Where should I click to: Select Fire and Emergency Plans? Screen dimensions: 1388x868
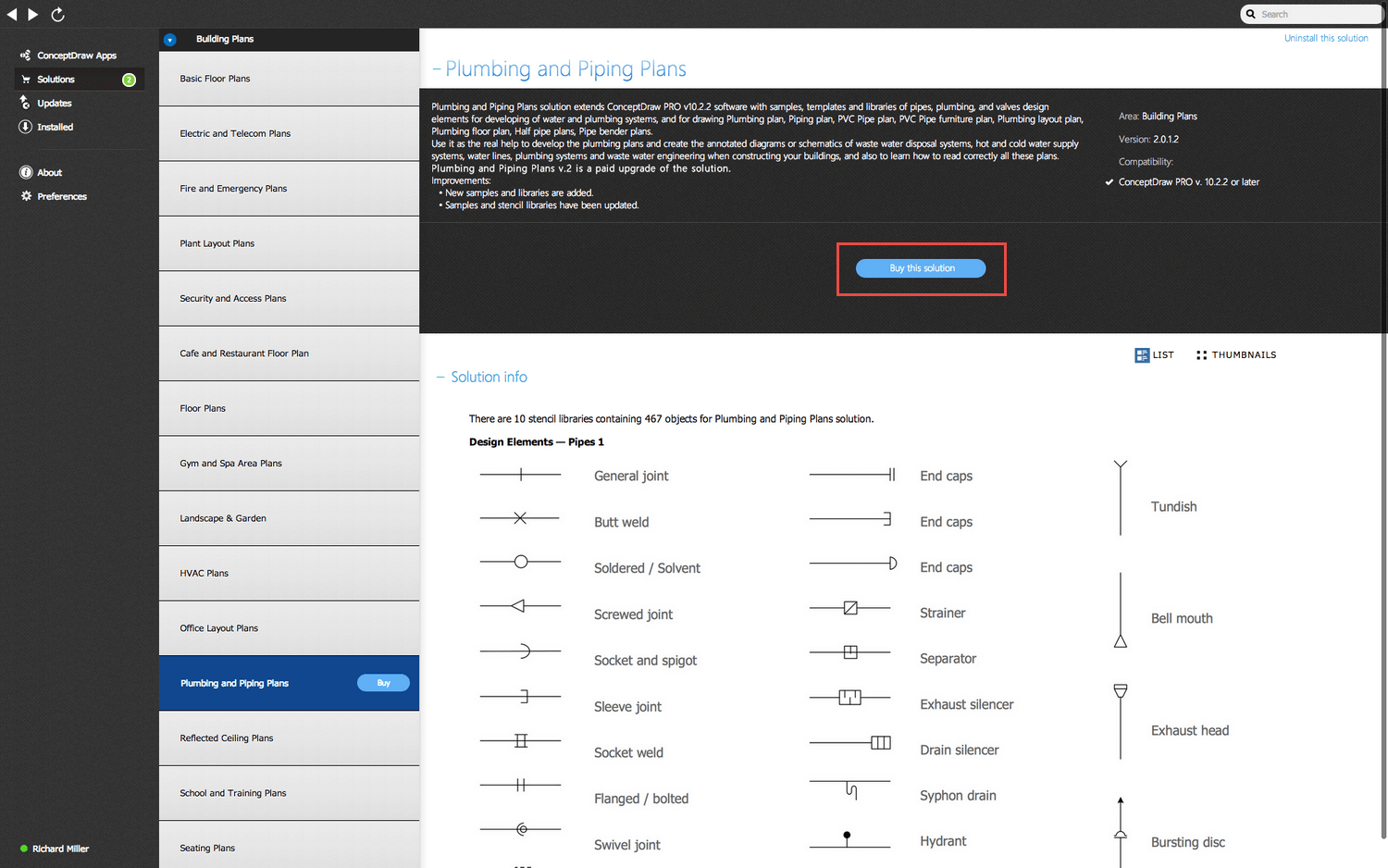click(289, 189)
